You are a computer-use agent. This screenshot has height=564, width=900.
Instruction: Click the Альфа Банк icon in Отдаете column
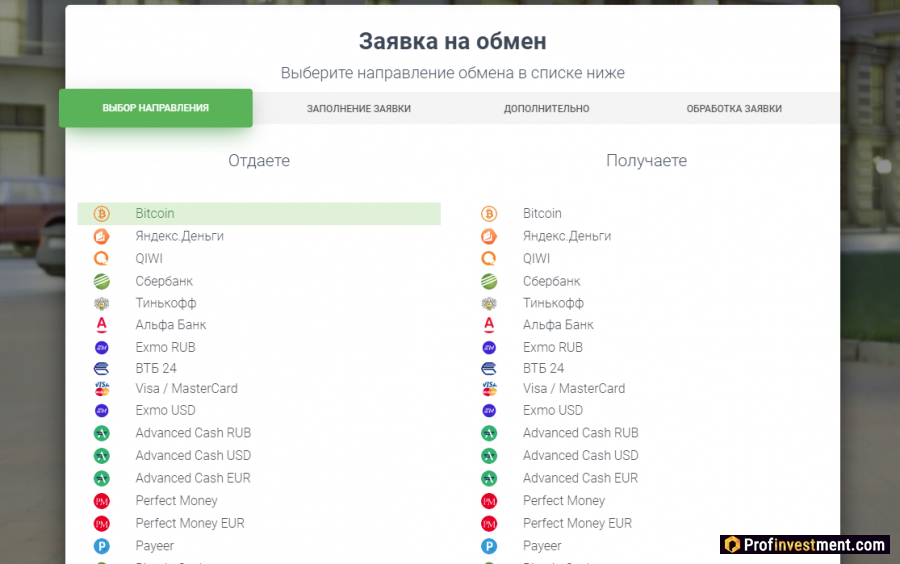click(x=102, y=325)
